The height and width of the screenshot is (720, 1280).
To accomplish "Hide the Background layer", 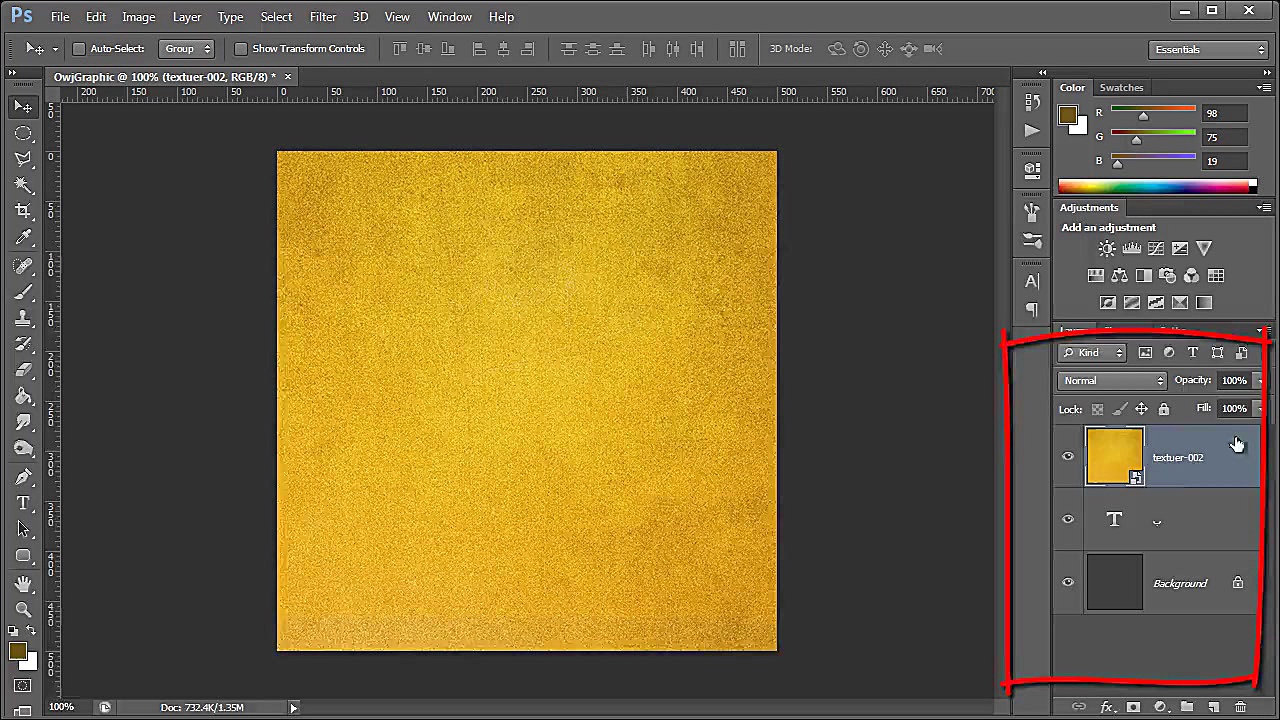I will [x=1068, y=583].
